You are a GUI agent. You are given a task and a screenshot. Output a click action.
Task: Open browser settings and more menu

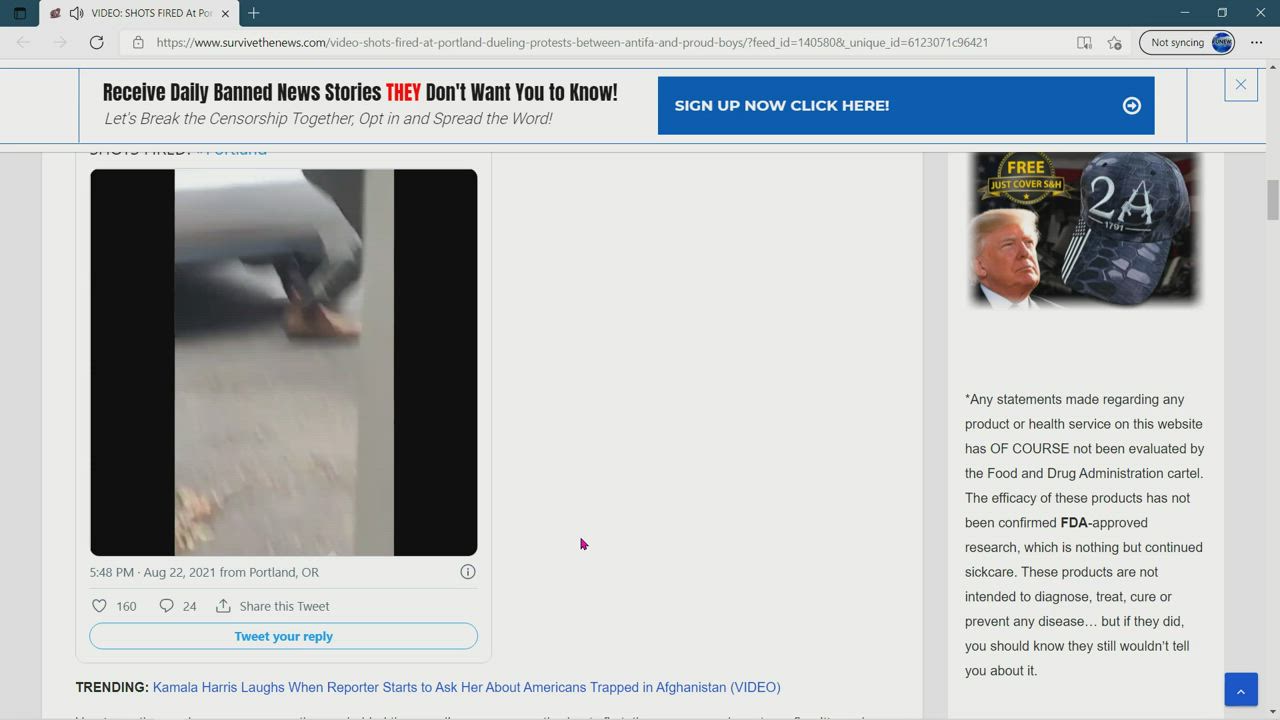(x=1256, y=42)
